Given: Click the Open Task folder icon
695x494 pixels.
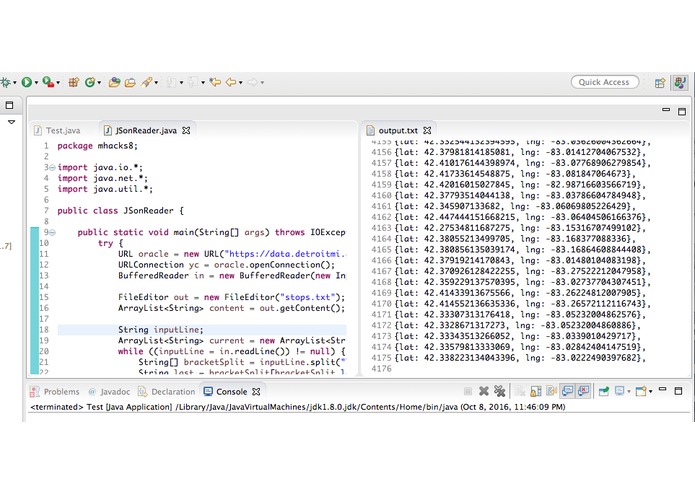Looking at the screenshot, I should tap(130, 82).
